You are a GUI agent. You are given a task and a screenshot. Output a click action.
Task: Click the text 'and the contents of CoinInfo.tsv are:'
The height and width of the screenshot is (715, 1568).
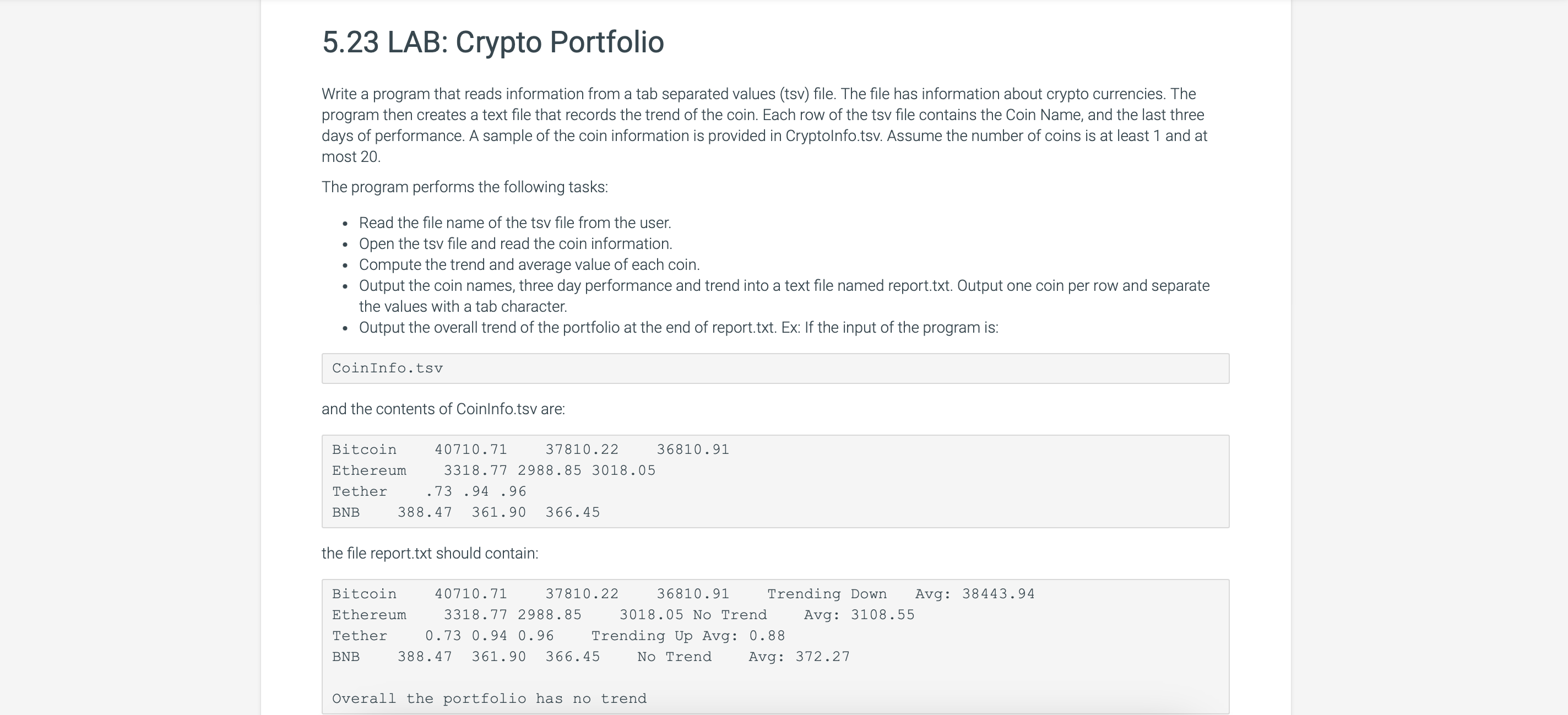(x=443, y=409)
